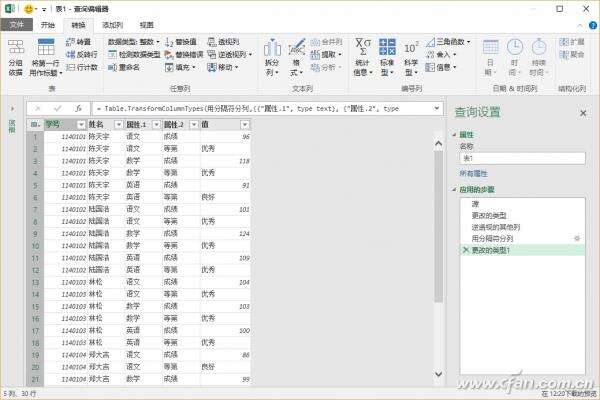This screenshot has height=400, width=600.
Task: Click the 时间 (Time) clock icon
Action: pyautogui.click(x=515, y=47)
